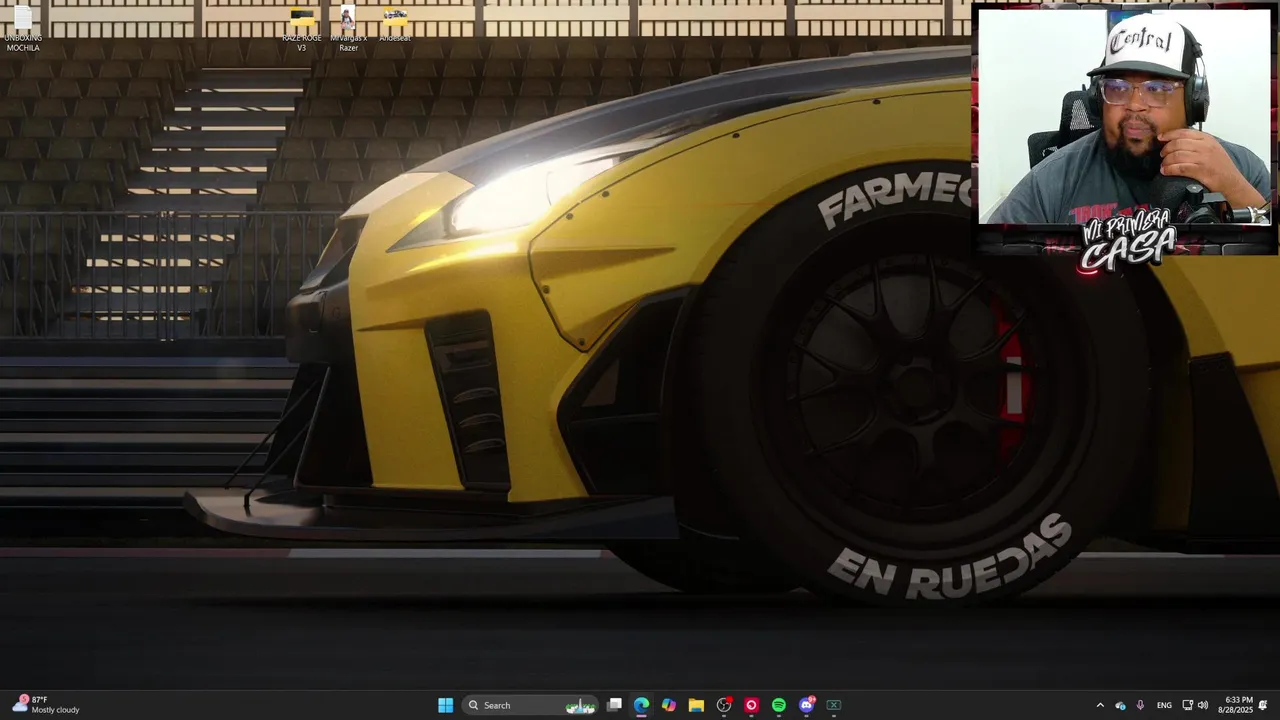Switch the ENG input language
This screenshot has height=720, width=1280.
pos(1164,705)
